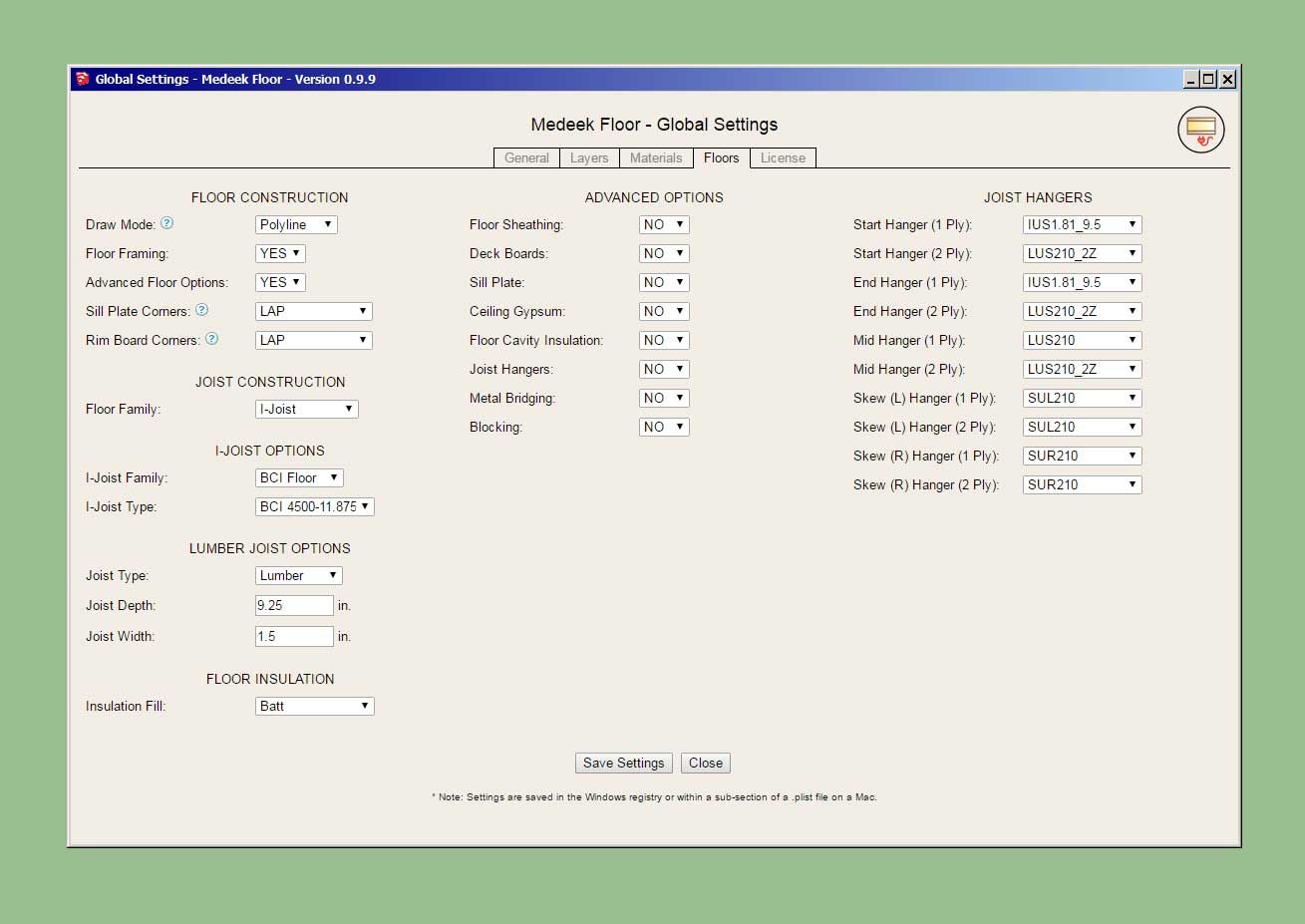The image size is (1305, 924).
Task: Open the Skew (R) Hanger (2 Ply) dropdown
Action: point(1083,484)
